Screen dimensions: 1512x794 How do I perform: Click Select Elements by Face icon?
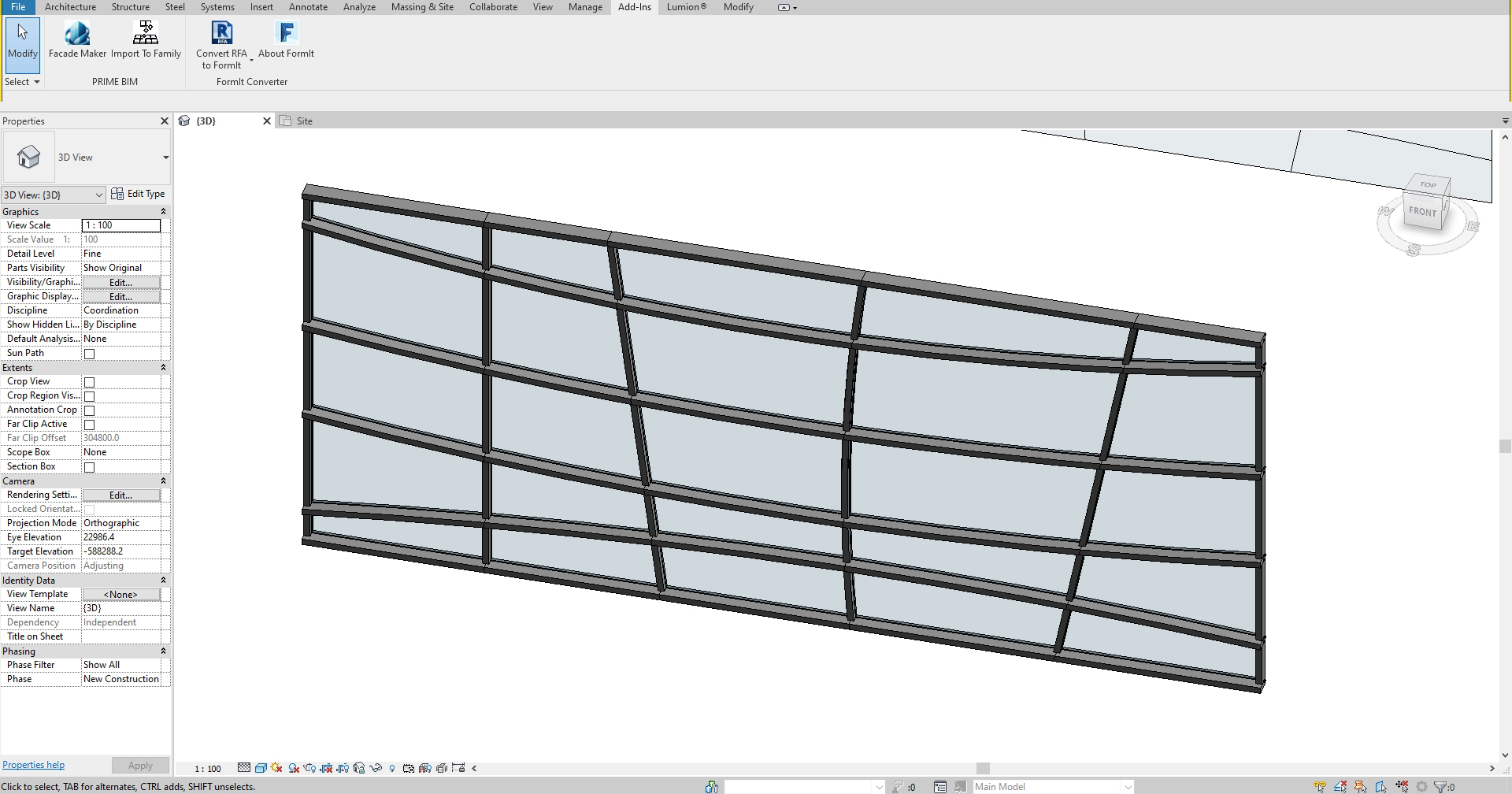pos(1381,786)
